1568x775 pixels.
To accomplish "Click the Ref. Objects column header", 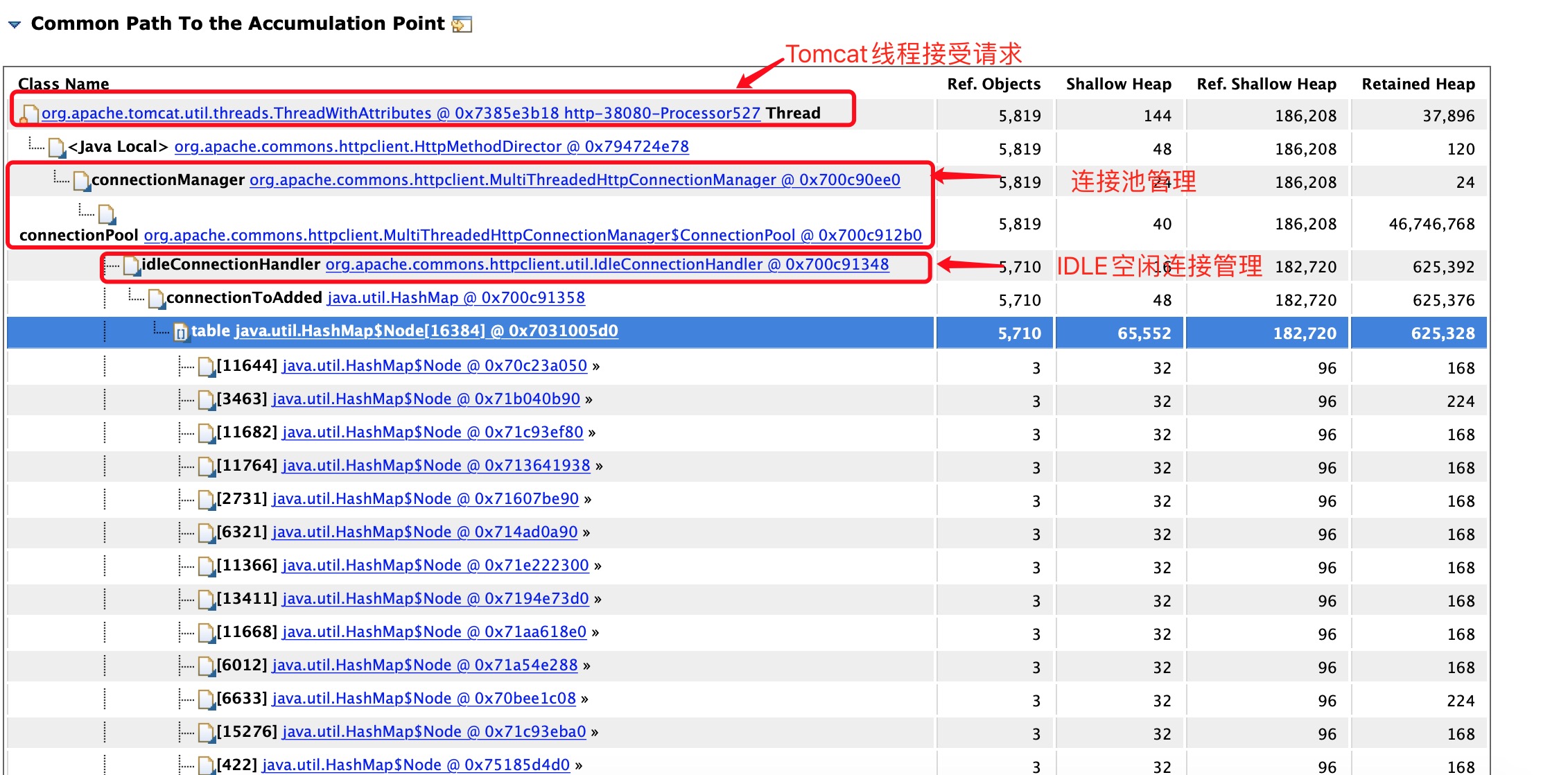I will (x=994, y=84).
